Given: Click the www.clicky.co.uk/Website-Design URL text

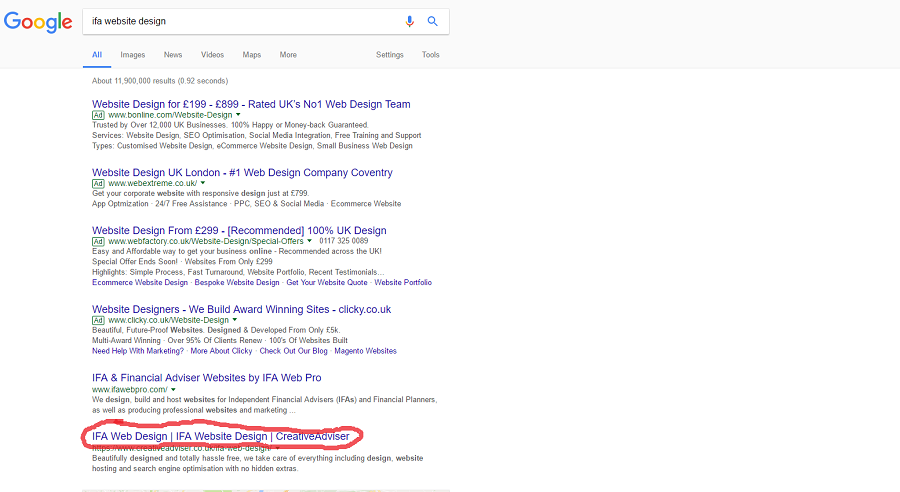Looking at the screenshot, I should pyautogui.click(x=168, y=320).
